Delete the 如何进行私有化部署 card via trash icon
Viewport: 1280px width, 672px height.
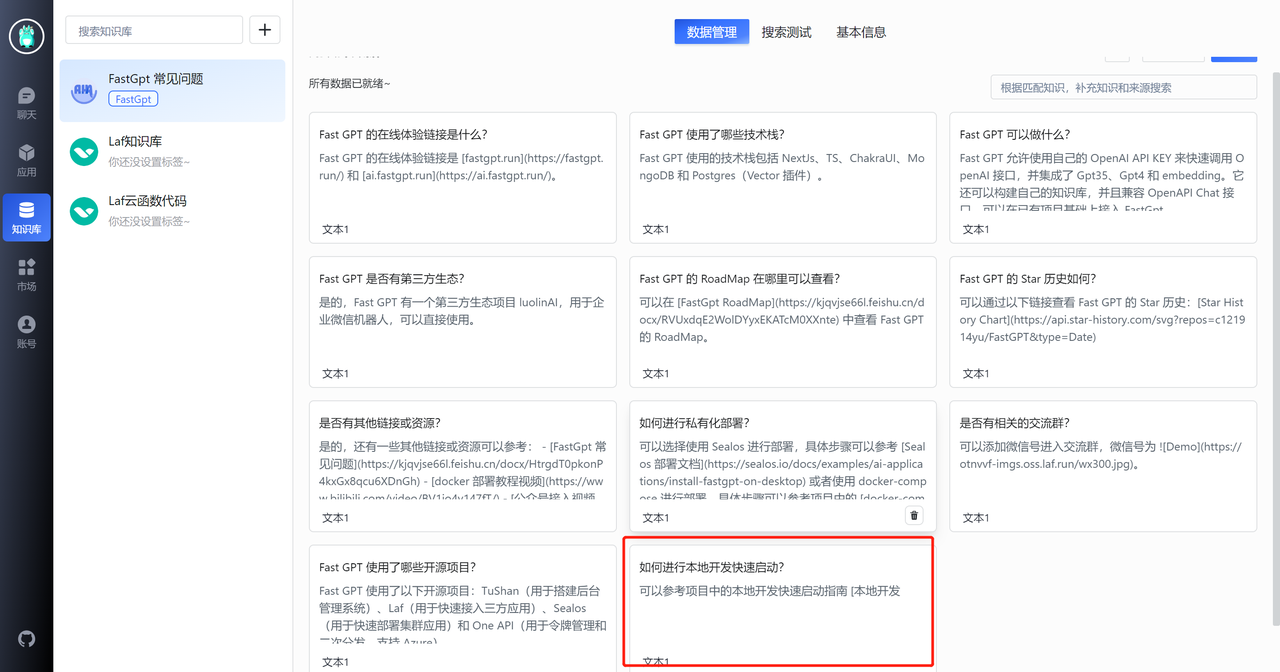pos(913,515)
